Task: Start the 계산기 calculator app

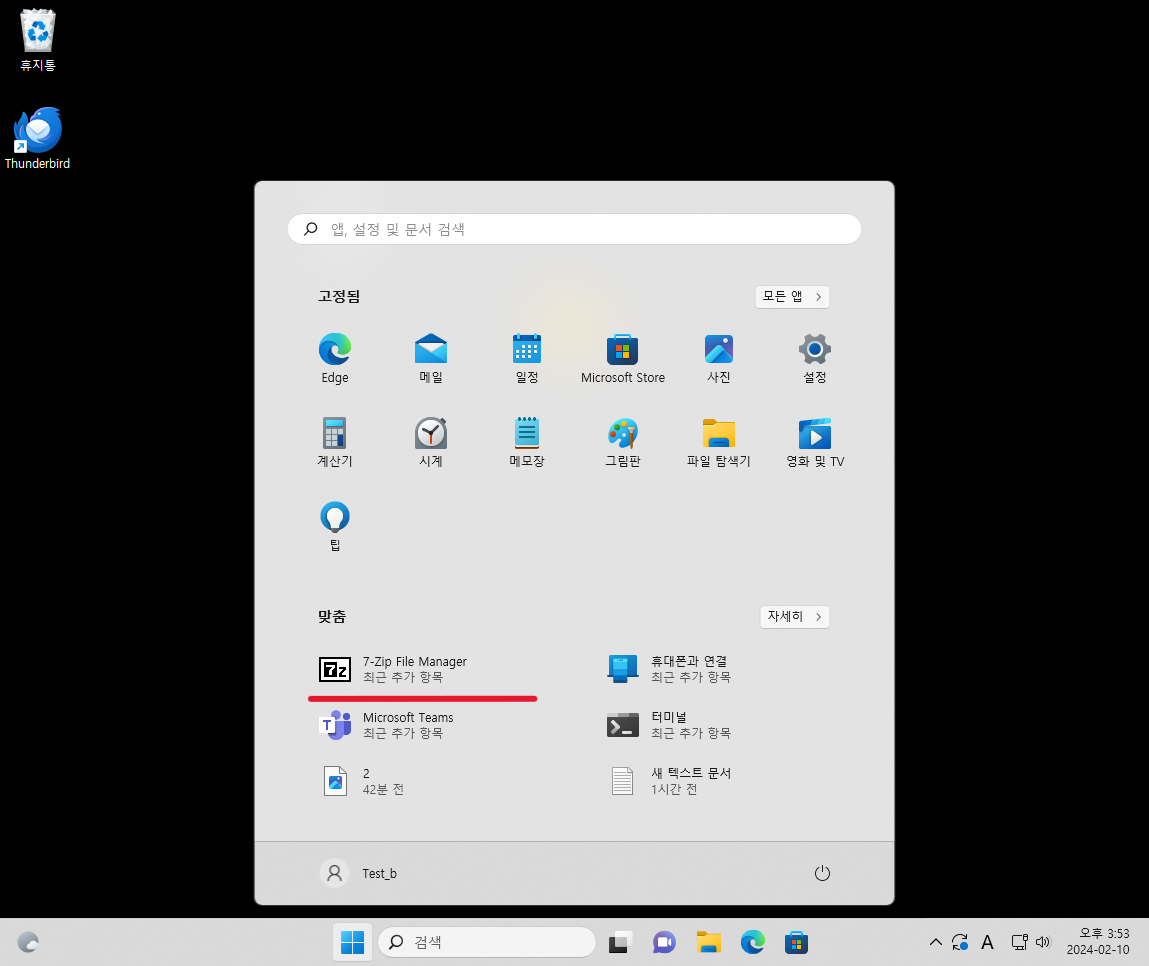Action: click(x=335, y=442)
